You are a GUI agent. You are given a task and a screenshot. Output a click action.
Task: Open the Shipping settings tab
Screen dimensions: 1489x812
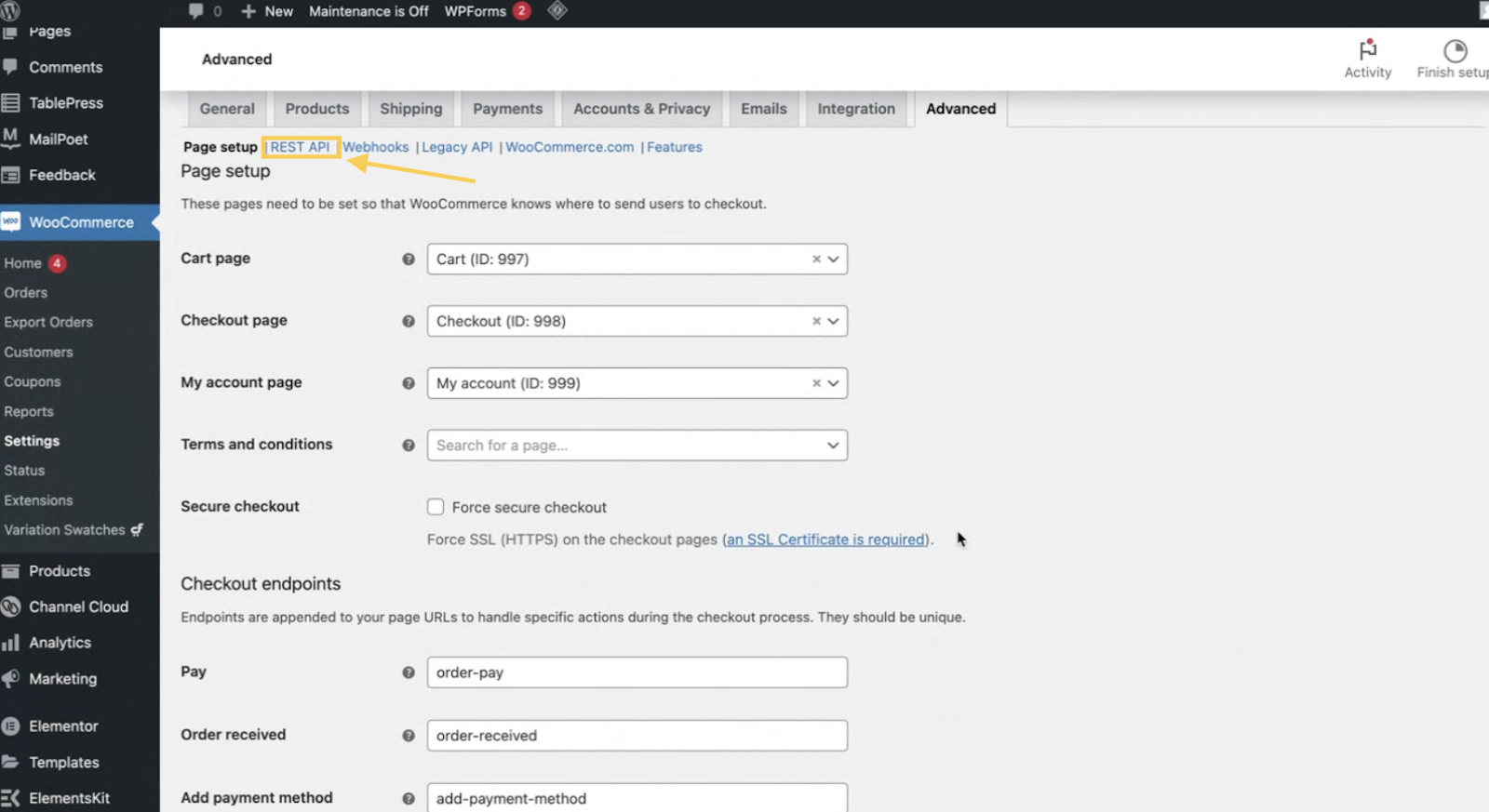(x=410, y=109)
